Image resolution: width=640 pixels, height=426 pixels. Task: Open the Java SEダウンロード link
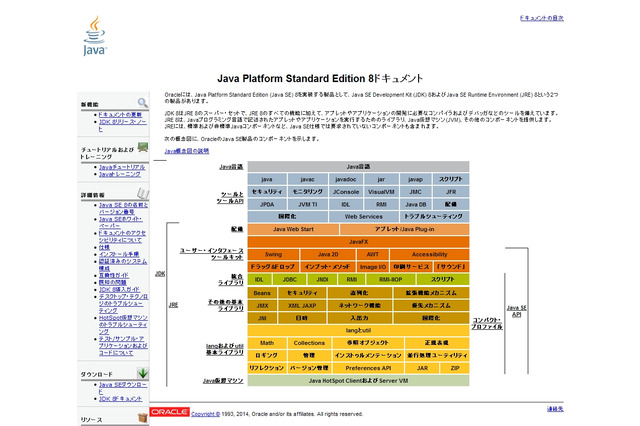click(122, 388)
